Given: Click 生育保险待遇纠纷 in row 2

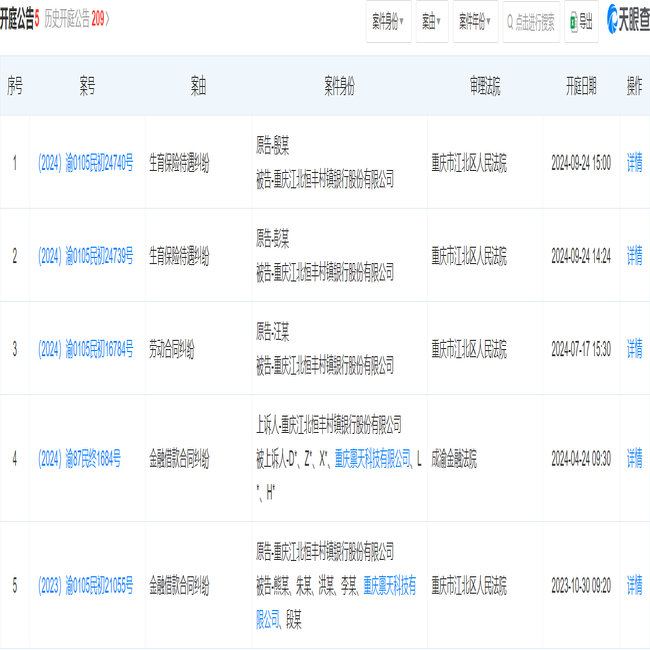Looking at the screenshot, I should [x=179, y=255].
